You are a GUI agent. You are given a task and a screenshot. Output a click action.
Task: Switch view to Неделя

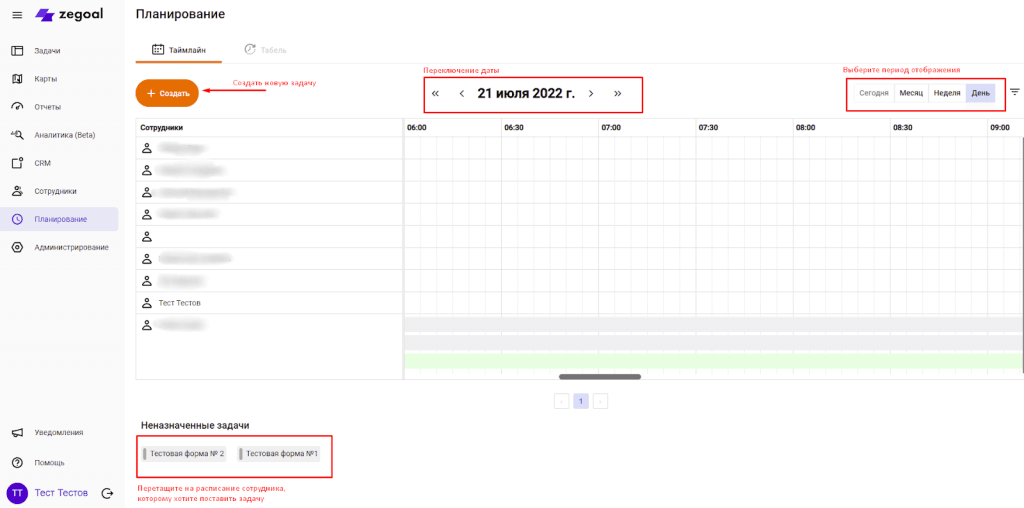tap(946, 93)
